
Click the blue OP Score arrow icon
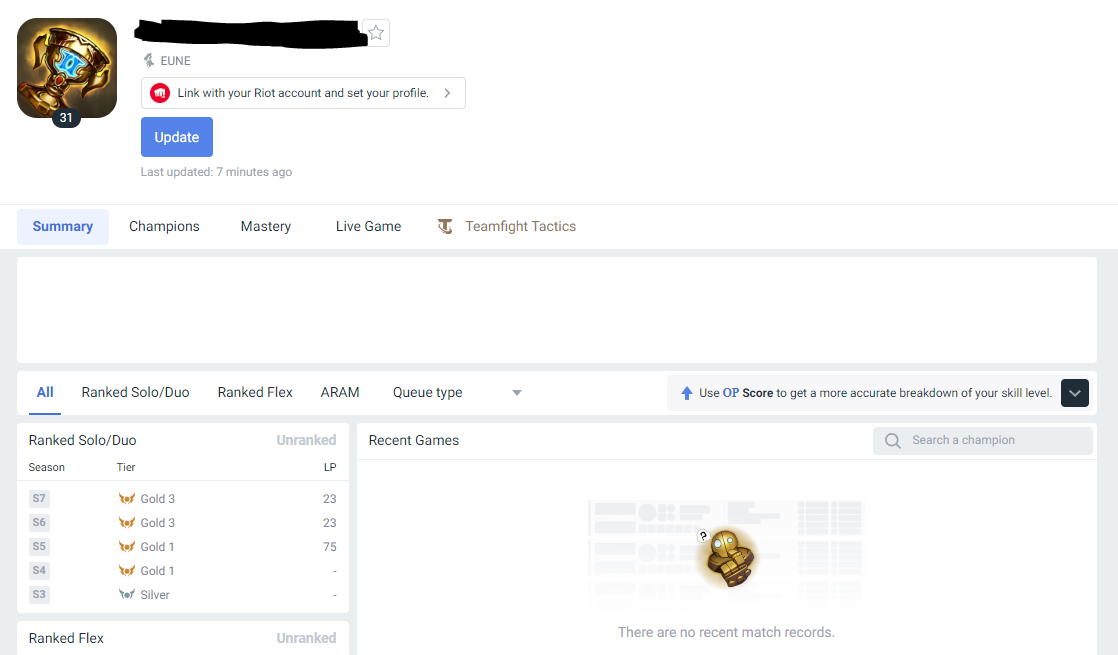click(x=687, y=393)
